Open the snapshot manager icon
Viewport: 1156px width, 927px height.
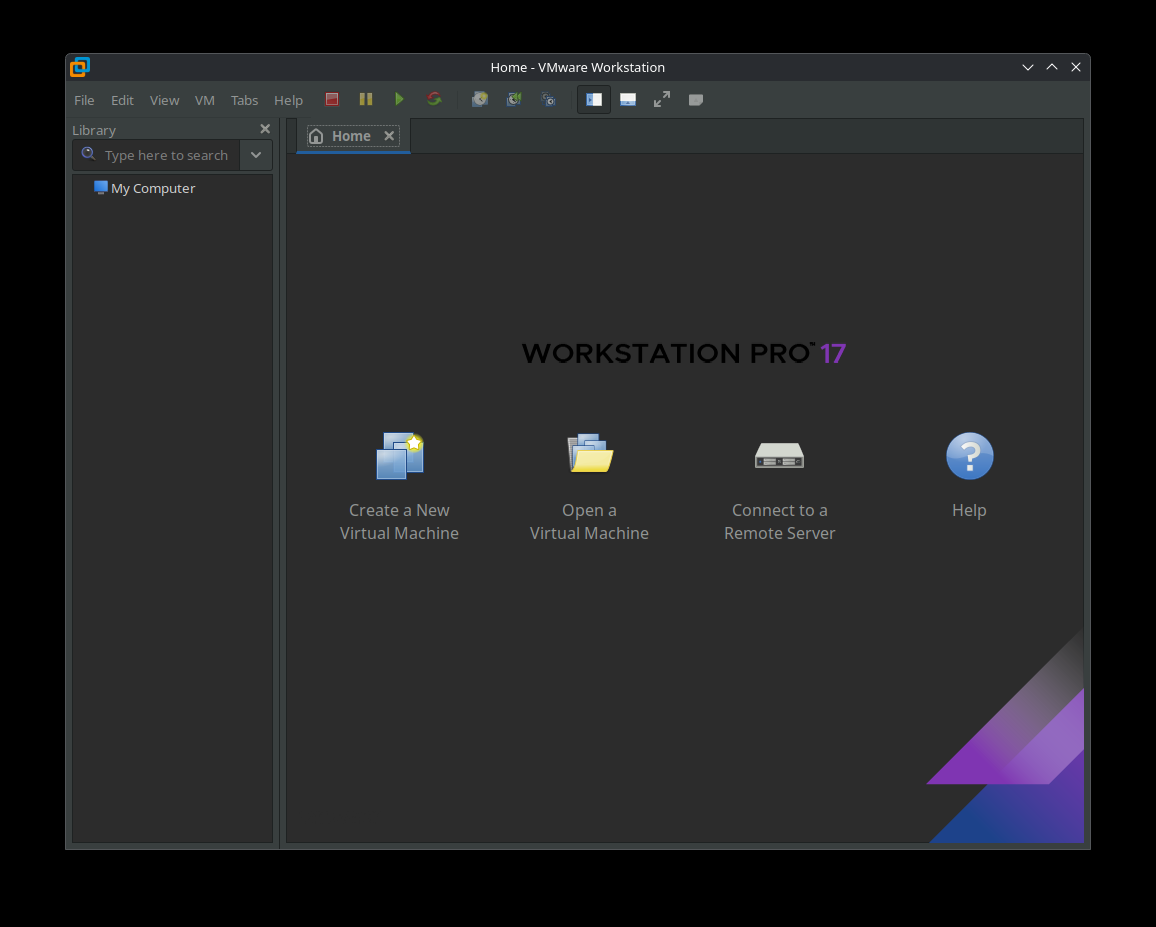tap(549, 100)
